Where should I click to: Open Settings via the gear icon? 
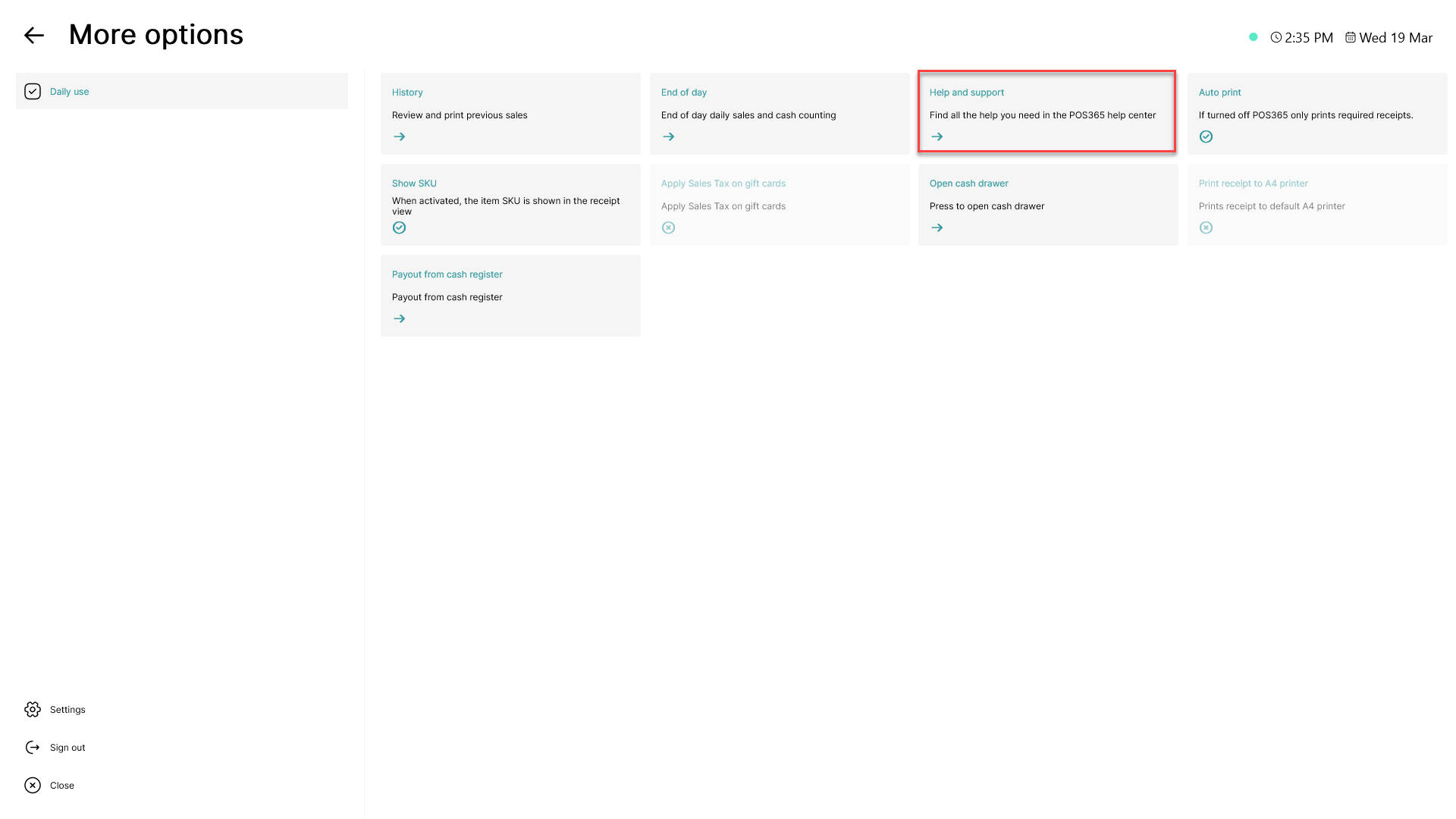point(33,709)
